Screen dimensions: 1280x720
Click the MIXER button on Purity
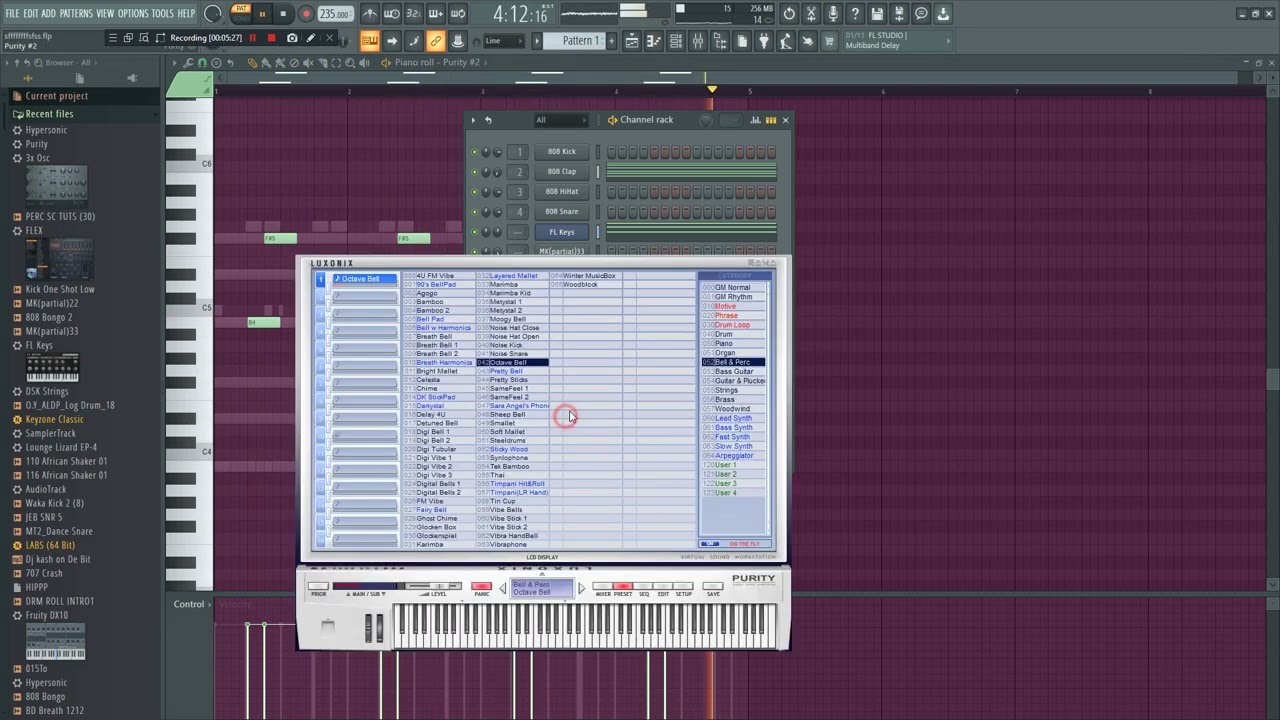pos(603,587)
